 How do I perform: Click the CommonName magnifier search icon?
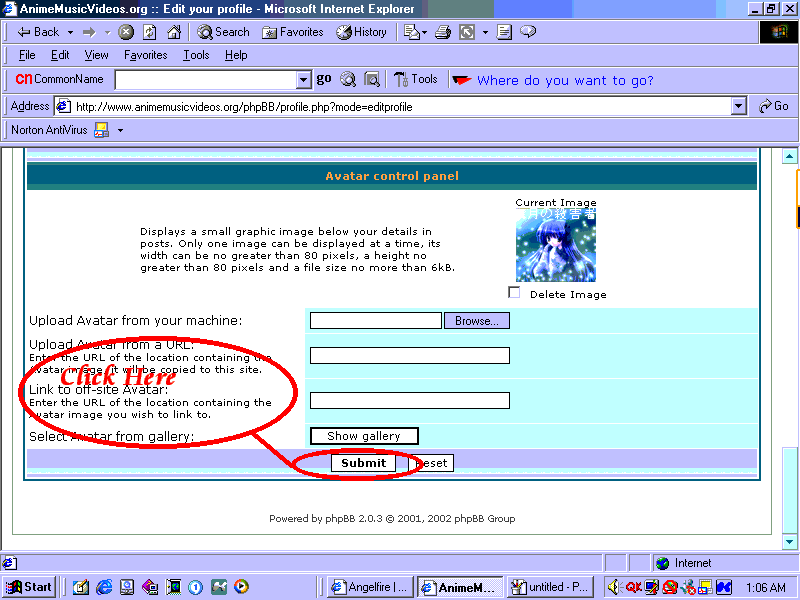click(348, 80)
